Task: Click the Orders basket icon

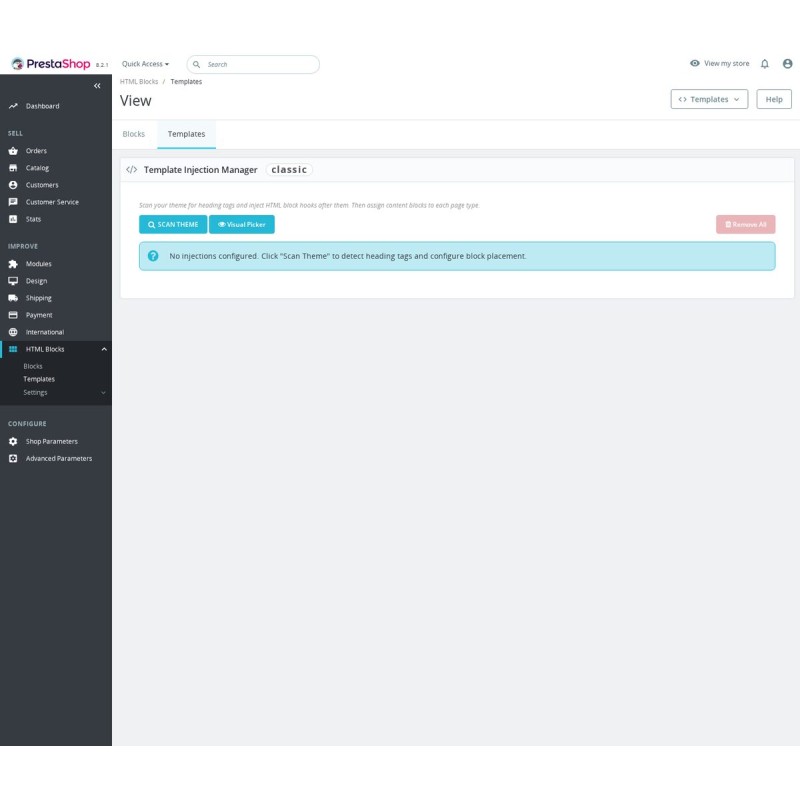Action: [13, 151]
